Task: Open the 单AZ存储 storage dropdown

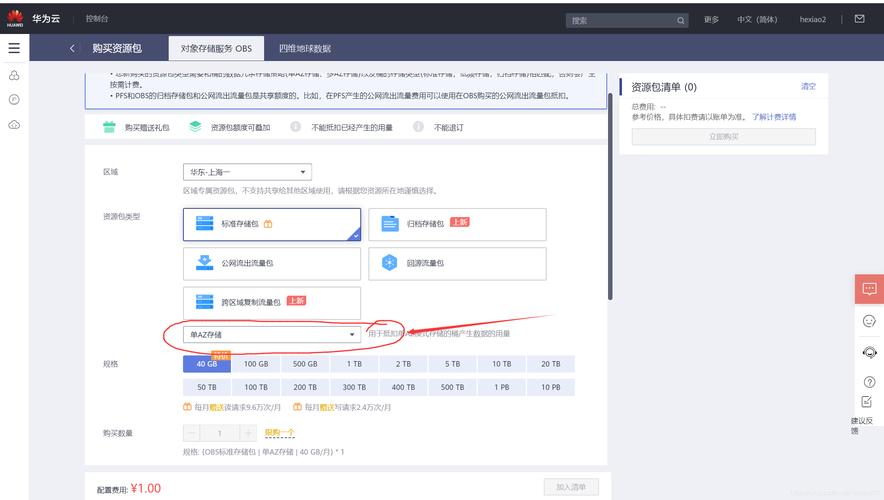Action: (x=272, y=334)
